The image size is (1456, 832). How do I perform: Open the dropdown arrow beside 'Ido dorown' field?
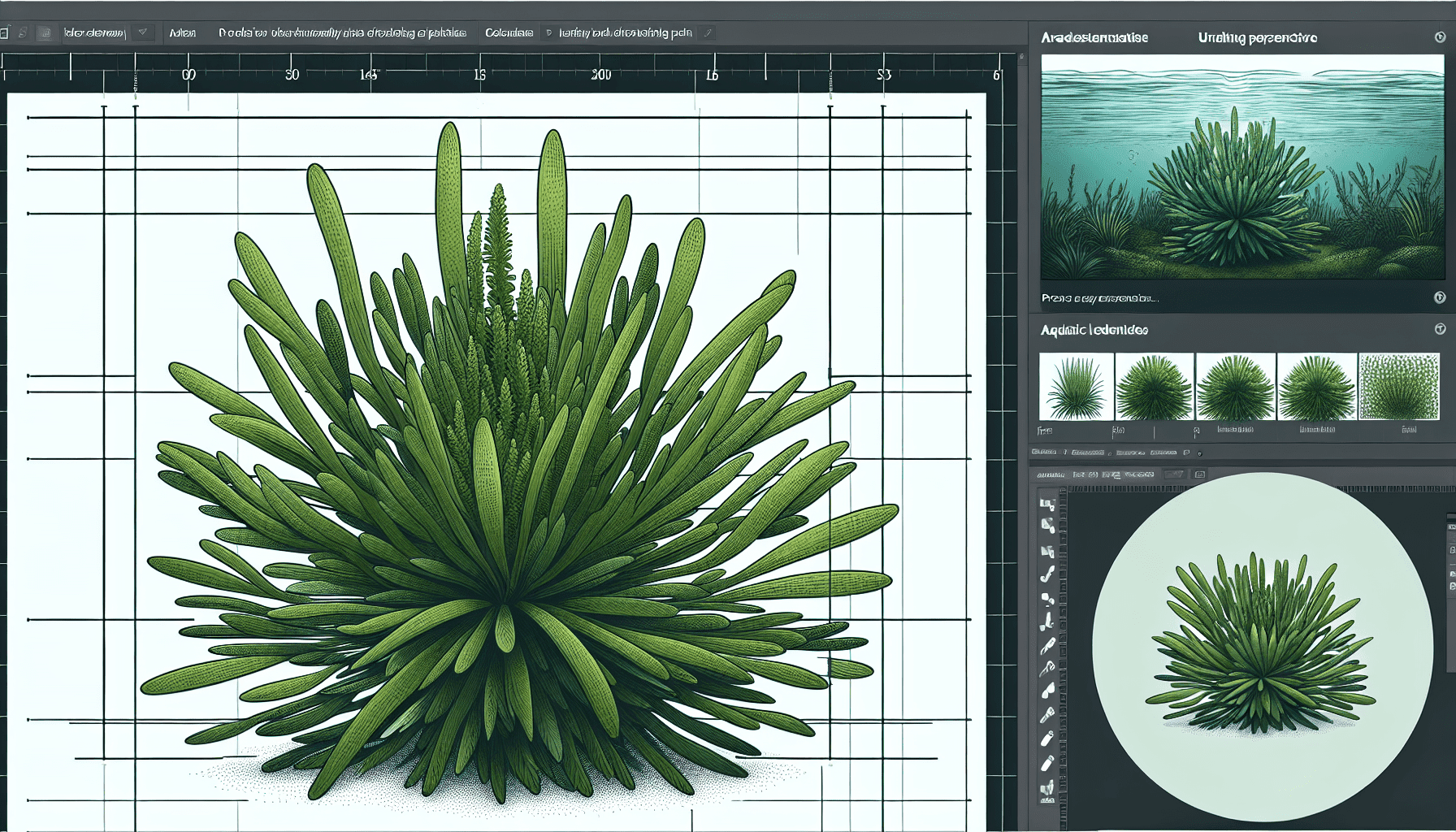143,32
